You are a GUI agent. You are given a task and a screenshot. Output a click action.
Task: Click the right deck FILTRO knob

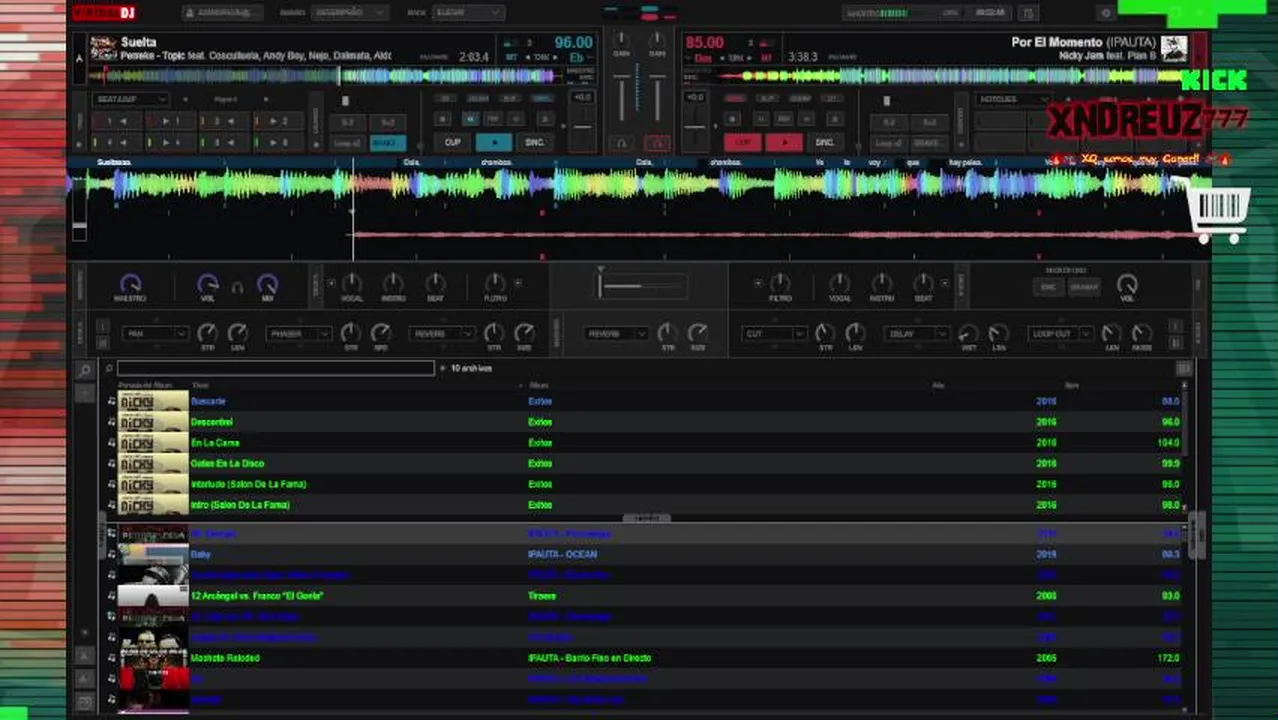780,284
